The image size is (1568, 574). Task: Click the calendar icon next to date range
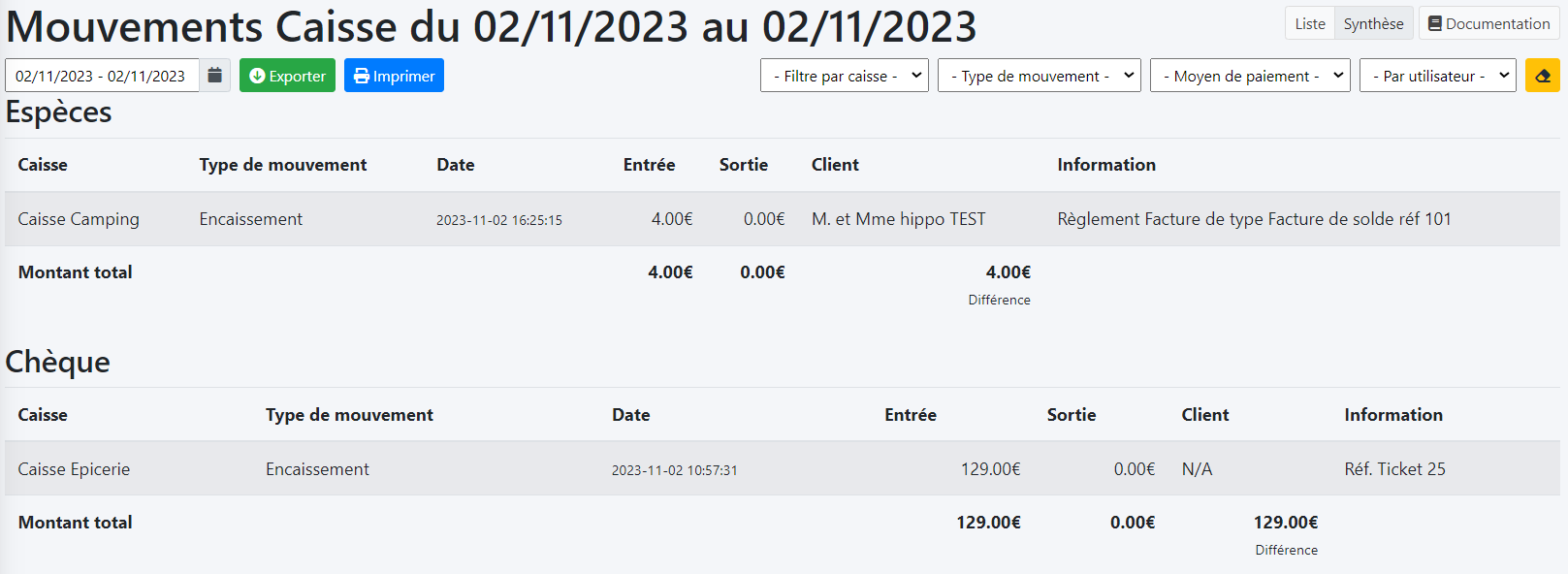(x=215, y=76)
